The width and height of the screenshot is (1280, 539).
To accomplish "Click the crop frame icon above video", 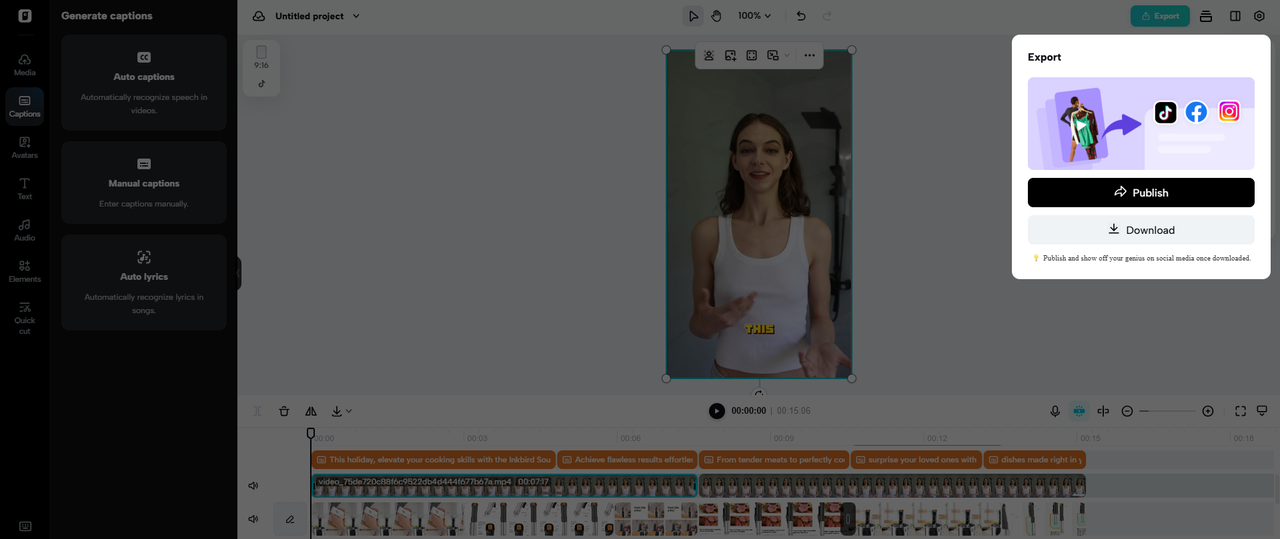I will tap(752, 56).
